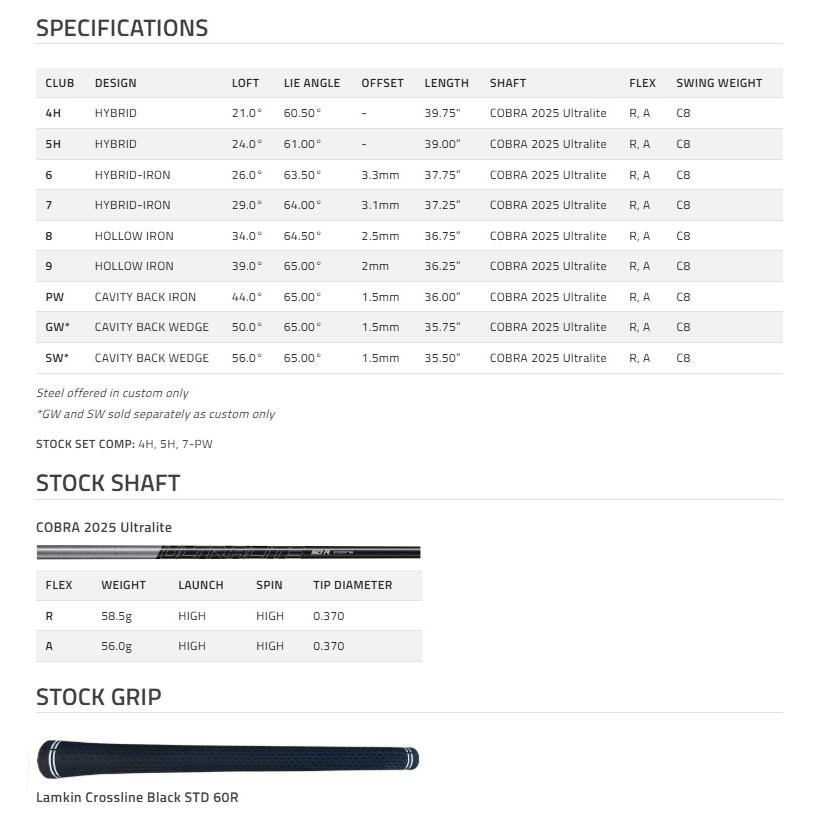Click the Steel offered in custom only note
The width and height of the screenshot is (820, 820).
pyautogui.click(x=112, y=393)
